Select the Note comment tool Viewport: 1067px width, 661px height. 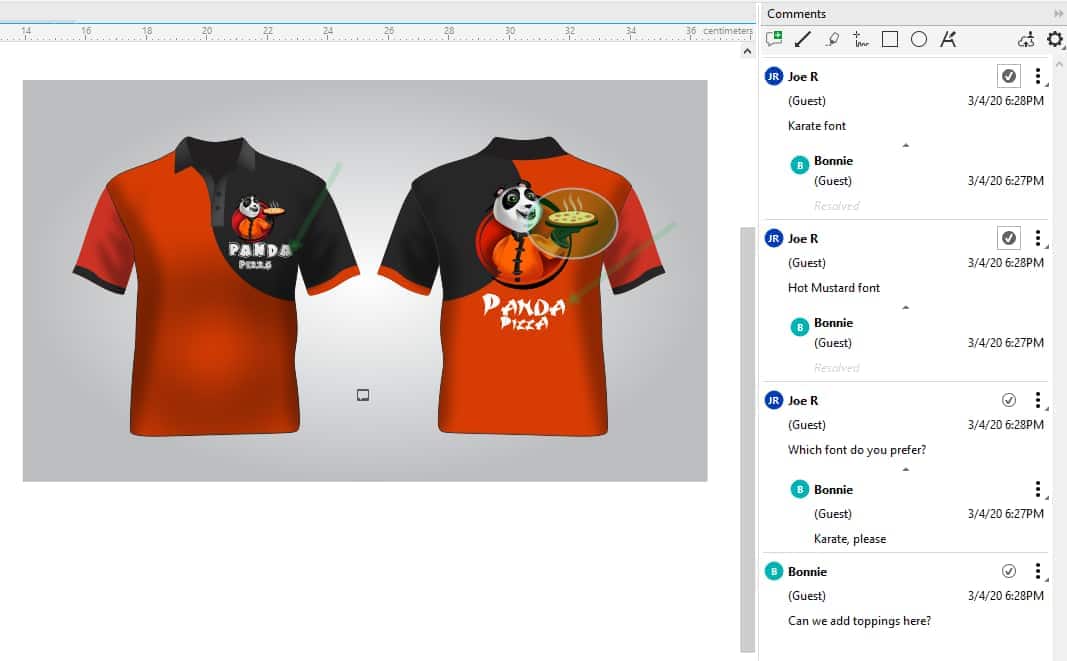[x=773, y=39]
